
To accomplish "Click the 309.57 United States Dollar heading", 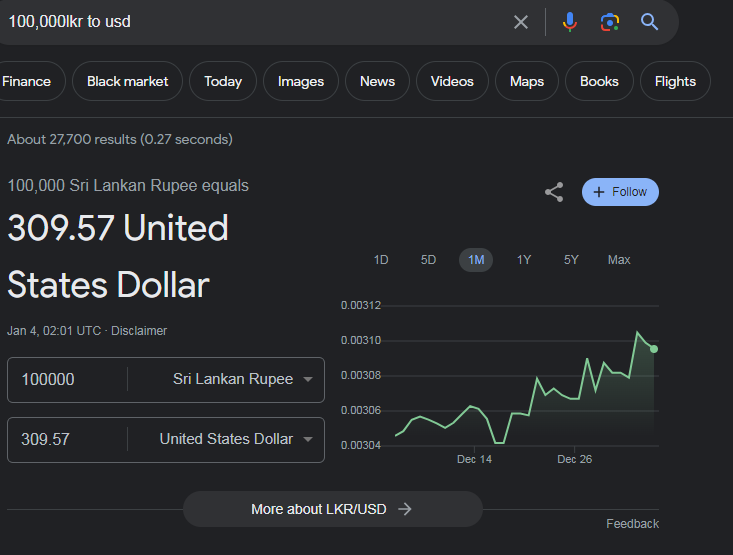I will tap(118, 256).
